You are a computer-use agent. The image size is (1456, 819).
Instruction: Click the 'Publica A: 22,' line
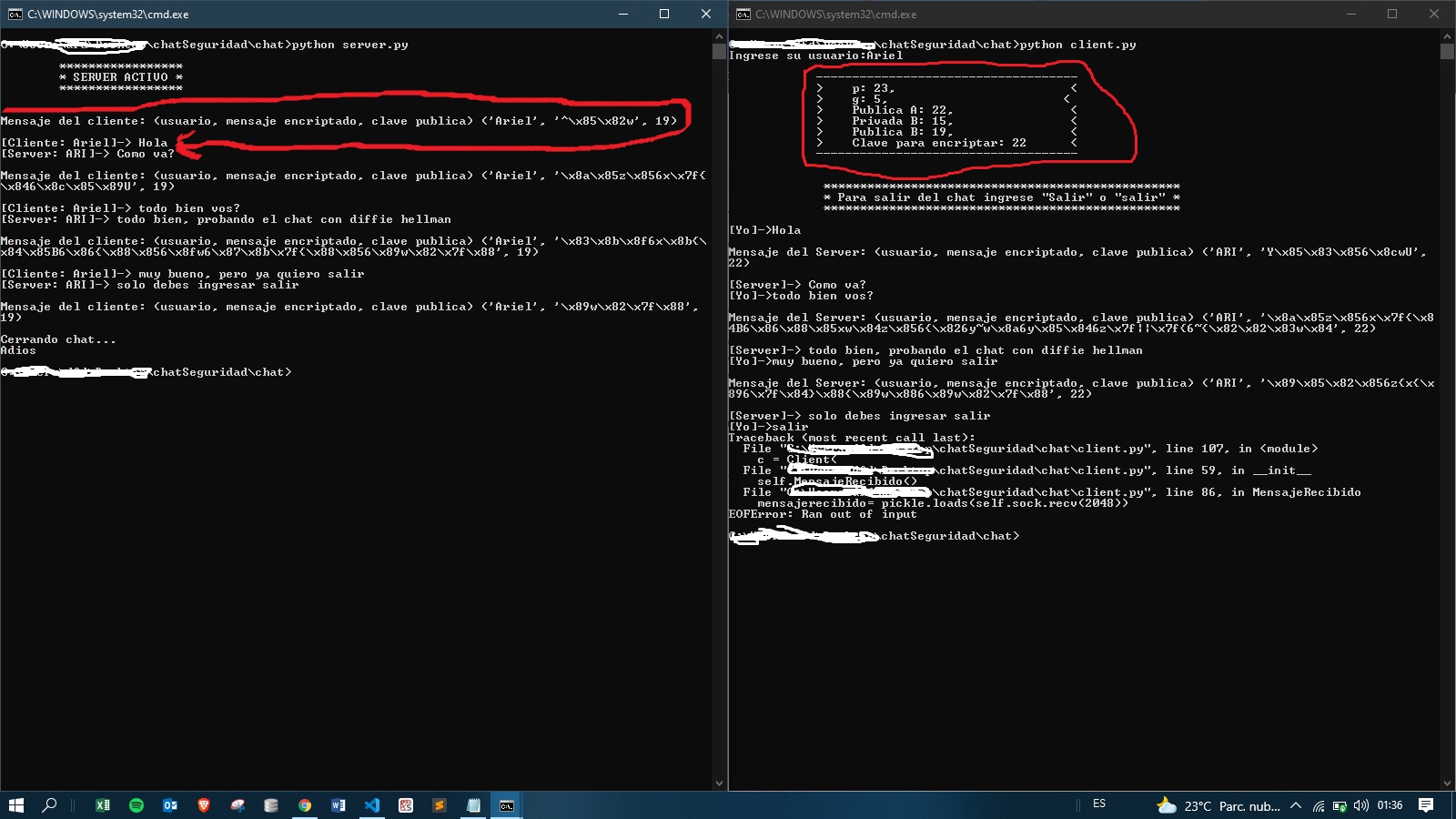pos(903,110)
